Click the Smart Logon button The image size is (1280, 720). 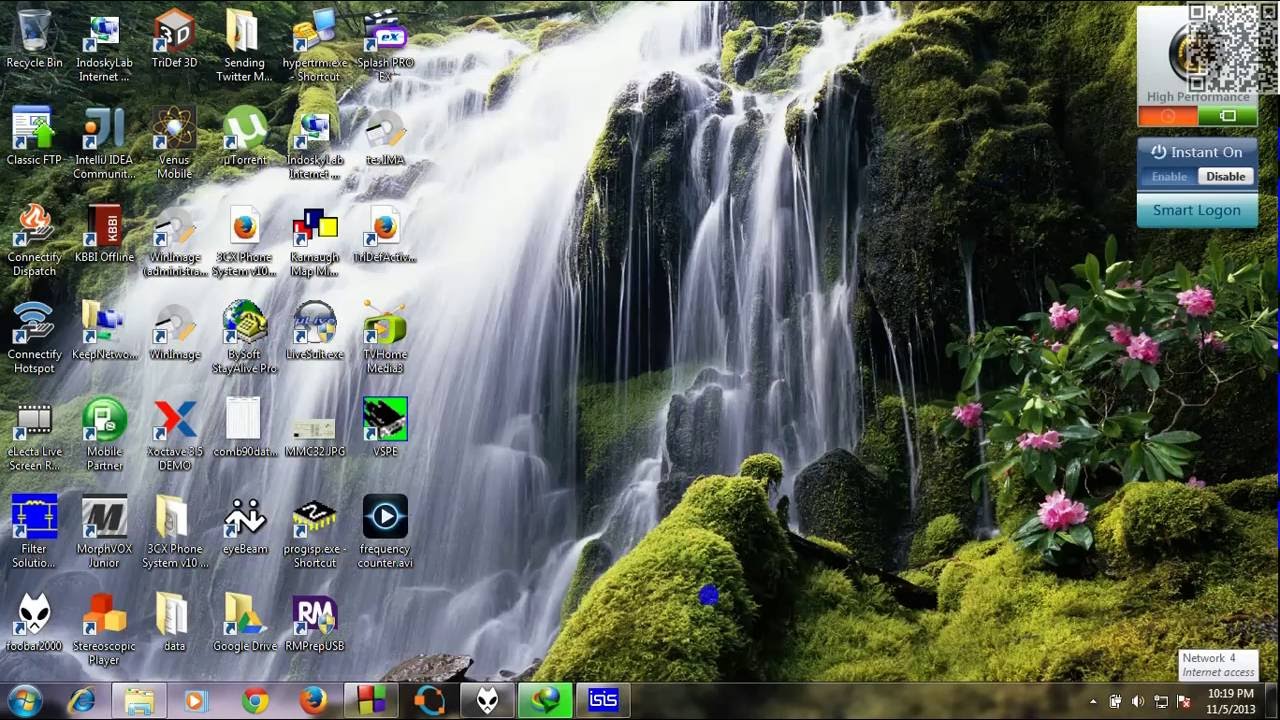click(x=1197, y=211)
